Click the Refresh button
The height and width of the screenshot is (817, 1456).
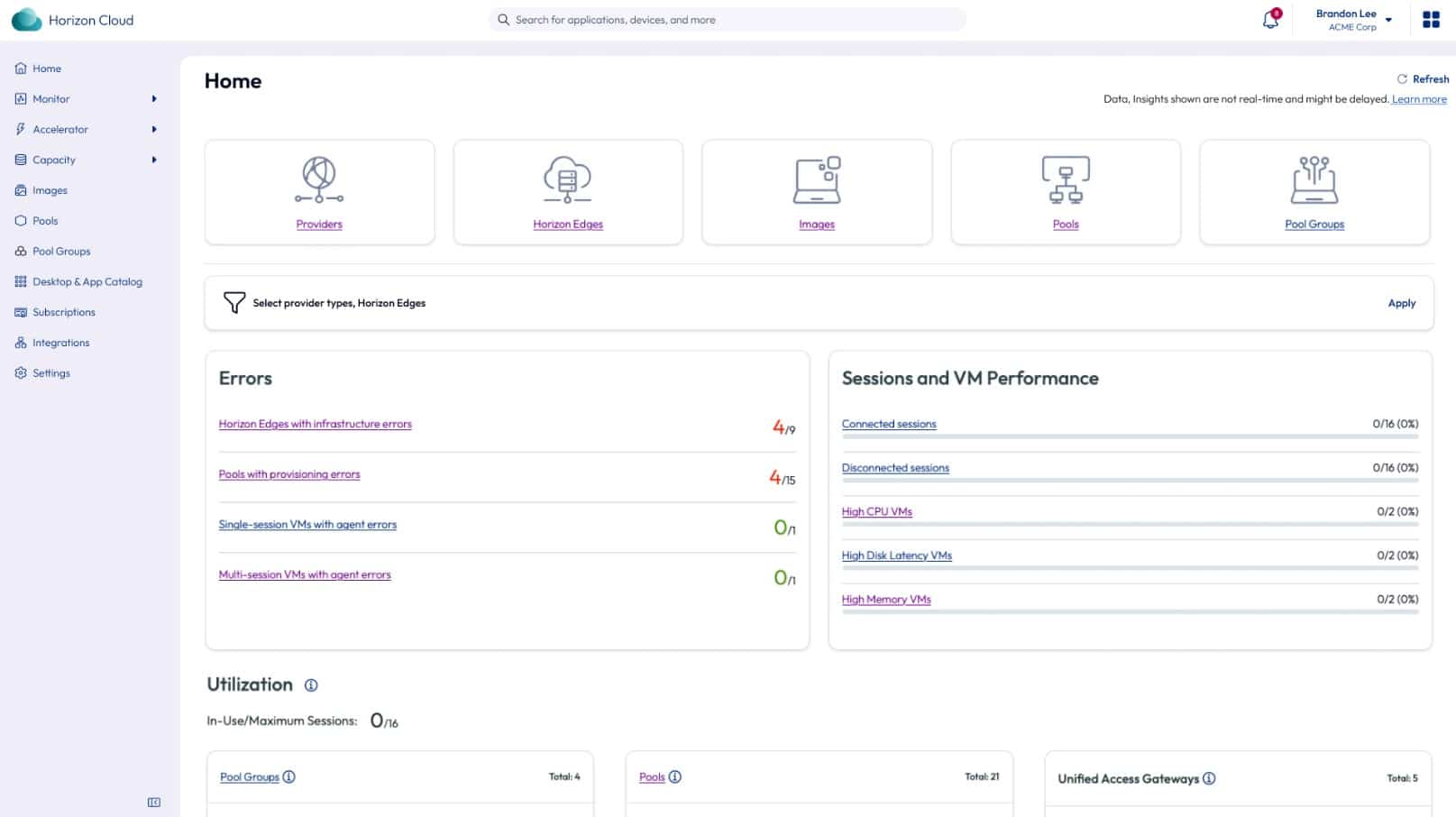(x=1423, y=79)
